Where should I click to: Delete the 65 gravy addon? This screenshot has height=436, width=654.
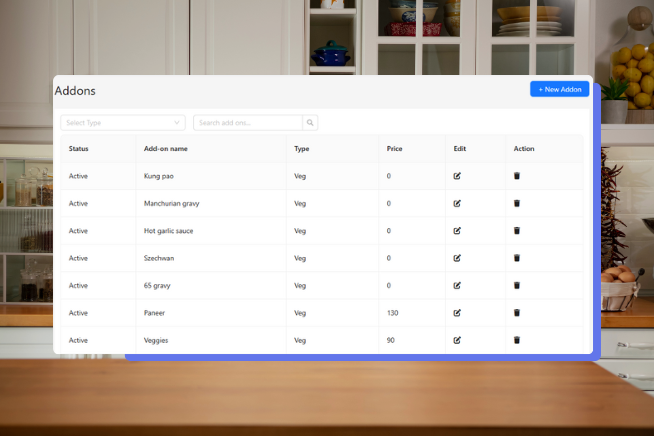pos(517,285)
